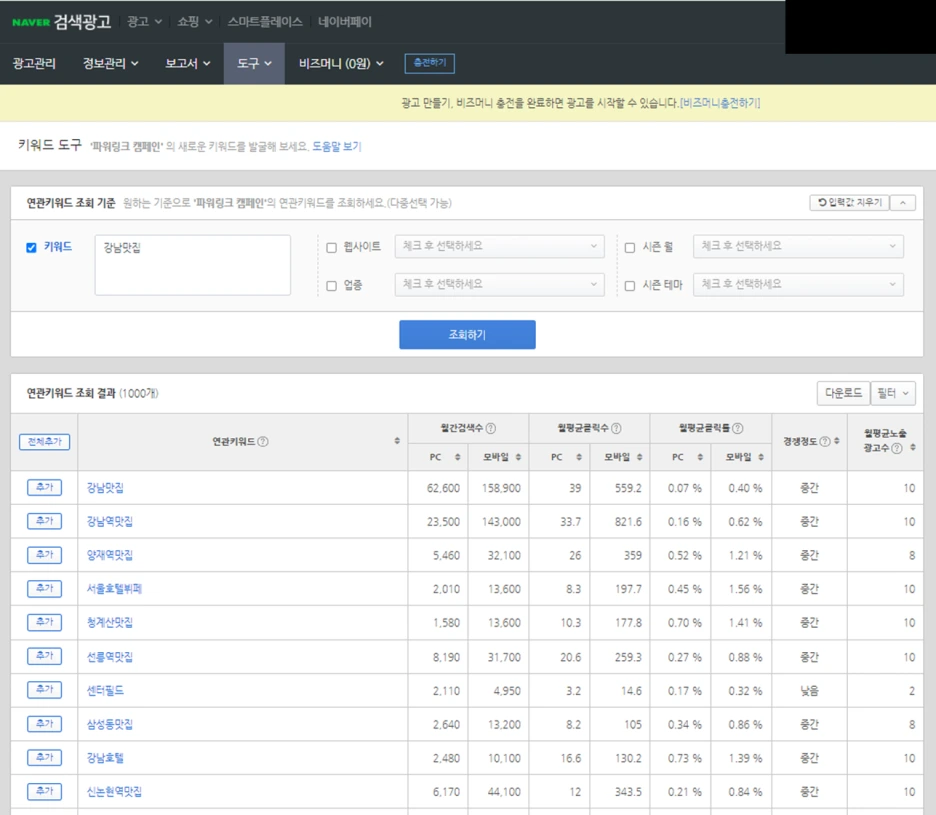Open the 보고서 menu
Screen dimensions: 936x815
[187, 63]
